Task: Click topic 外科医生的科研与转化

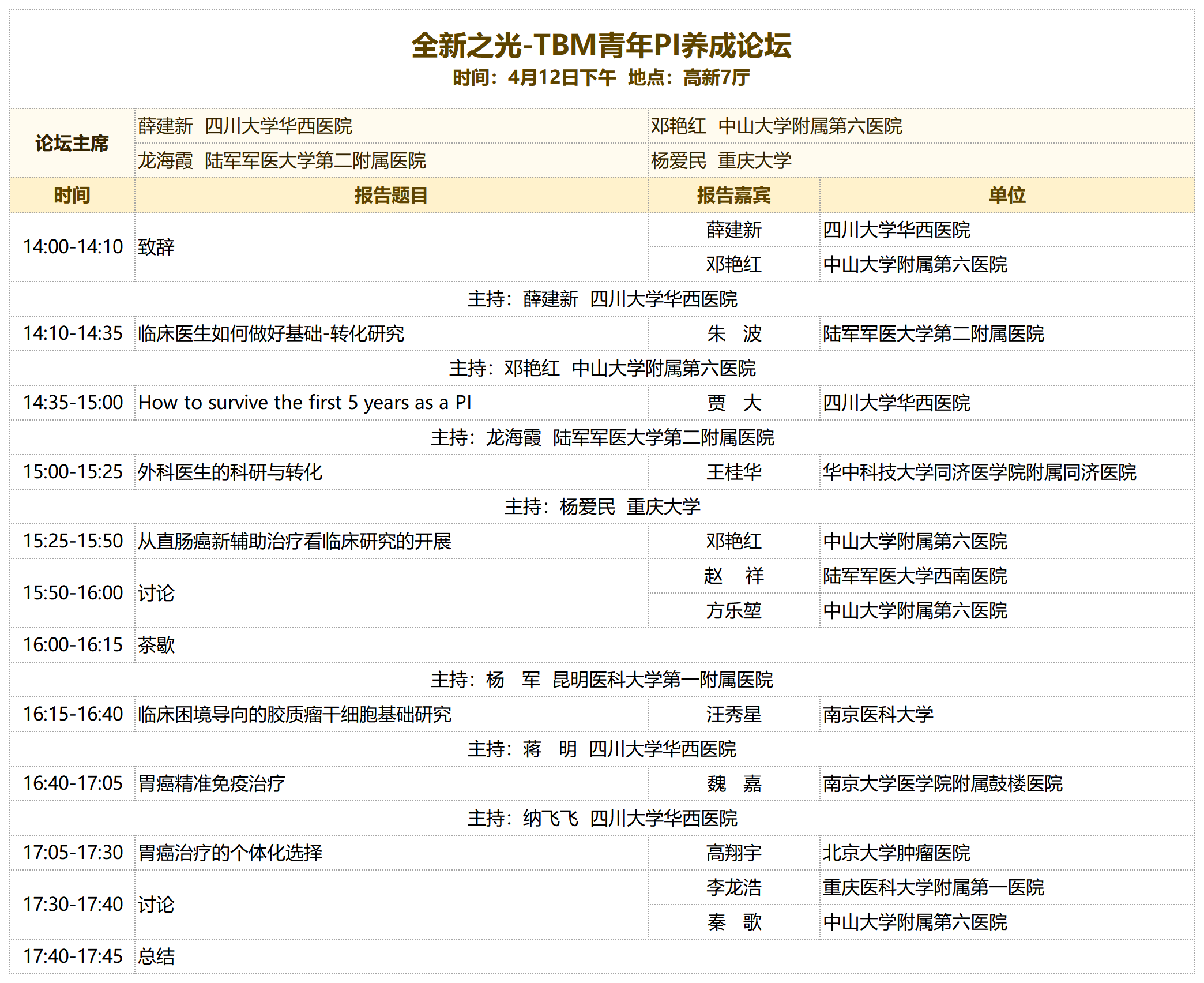Action: click(230, 472)
